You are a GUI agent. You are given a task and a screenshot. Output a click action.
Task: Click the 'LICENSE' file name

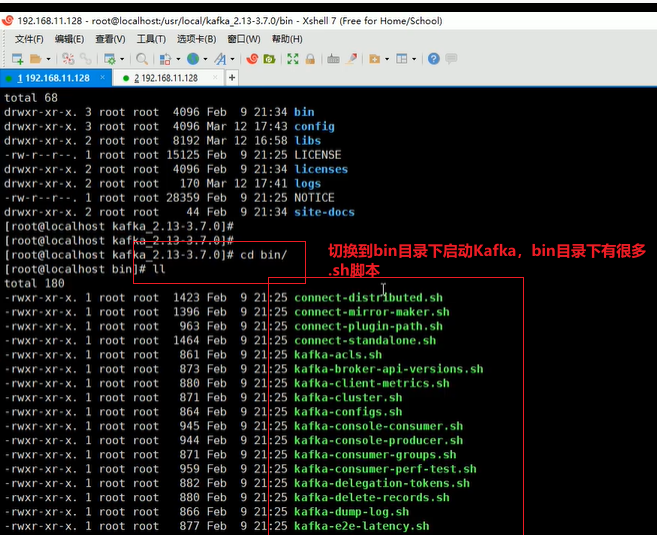coord(318,155)
